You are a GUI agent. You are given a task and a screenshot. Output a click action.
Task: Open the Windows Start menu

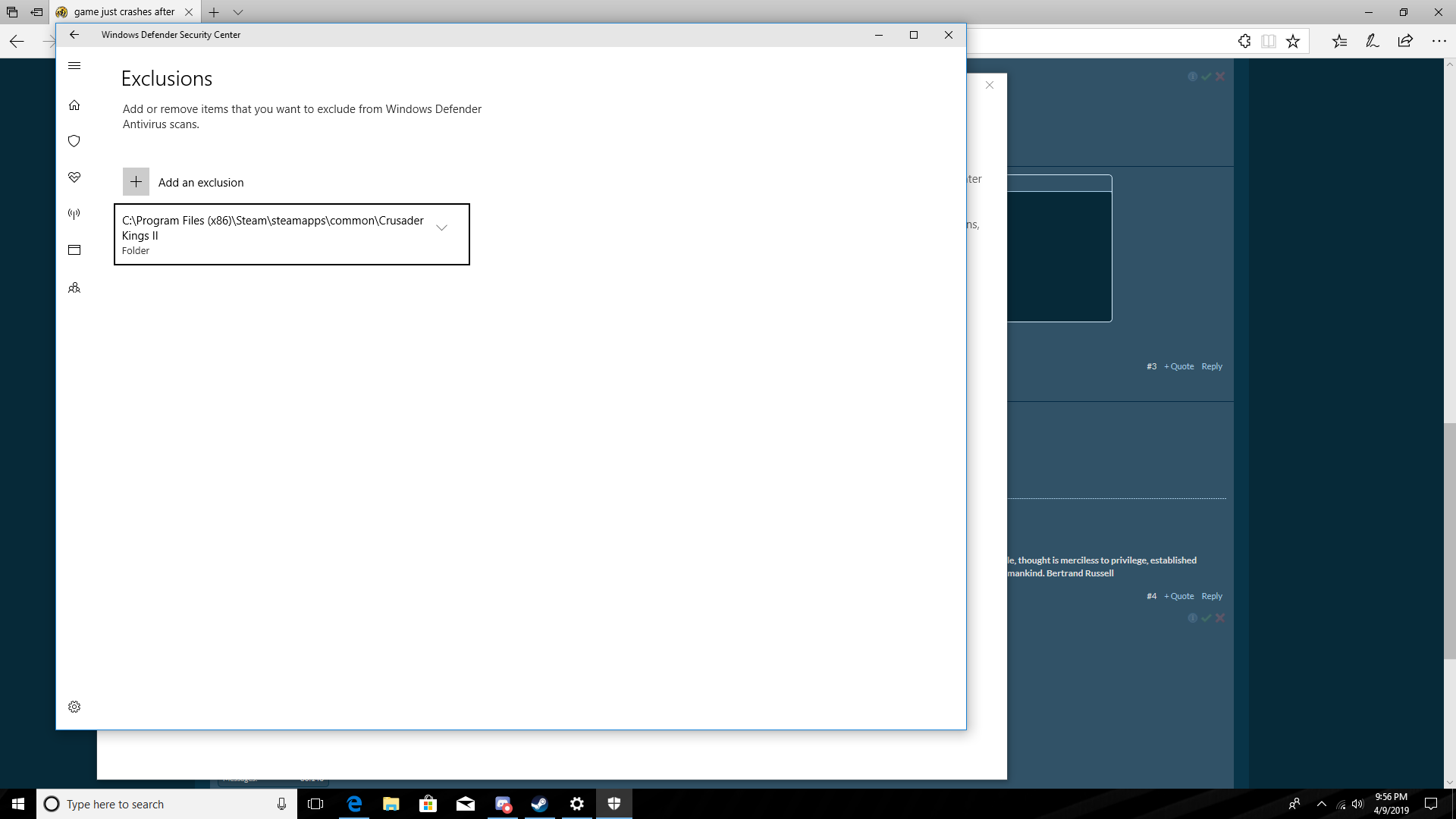coord(18,804)
